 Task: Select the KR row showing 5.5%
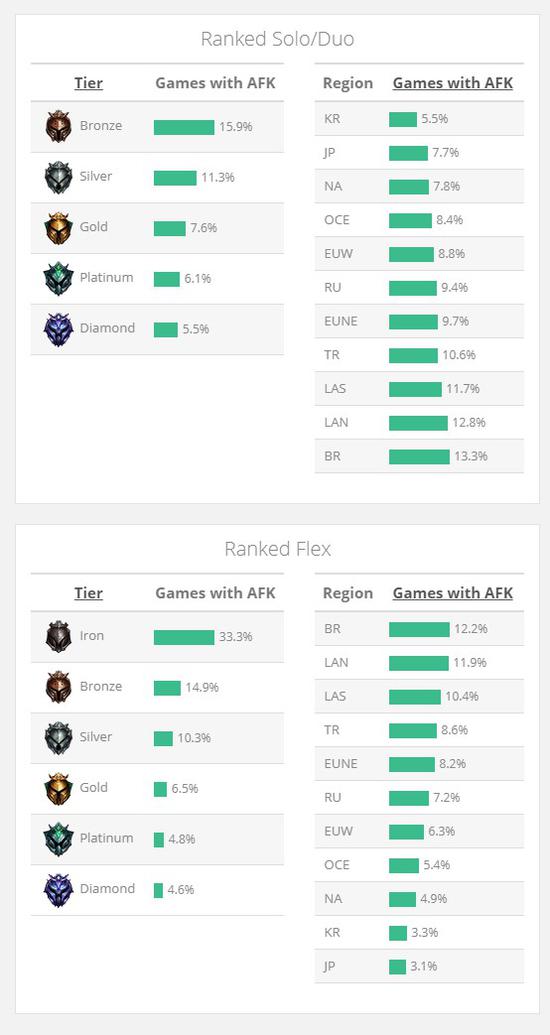tap(419, 119)
